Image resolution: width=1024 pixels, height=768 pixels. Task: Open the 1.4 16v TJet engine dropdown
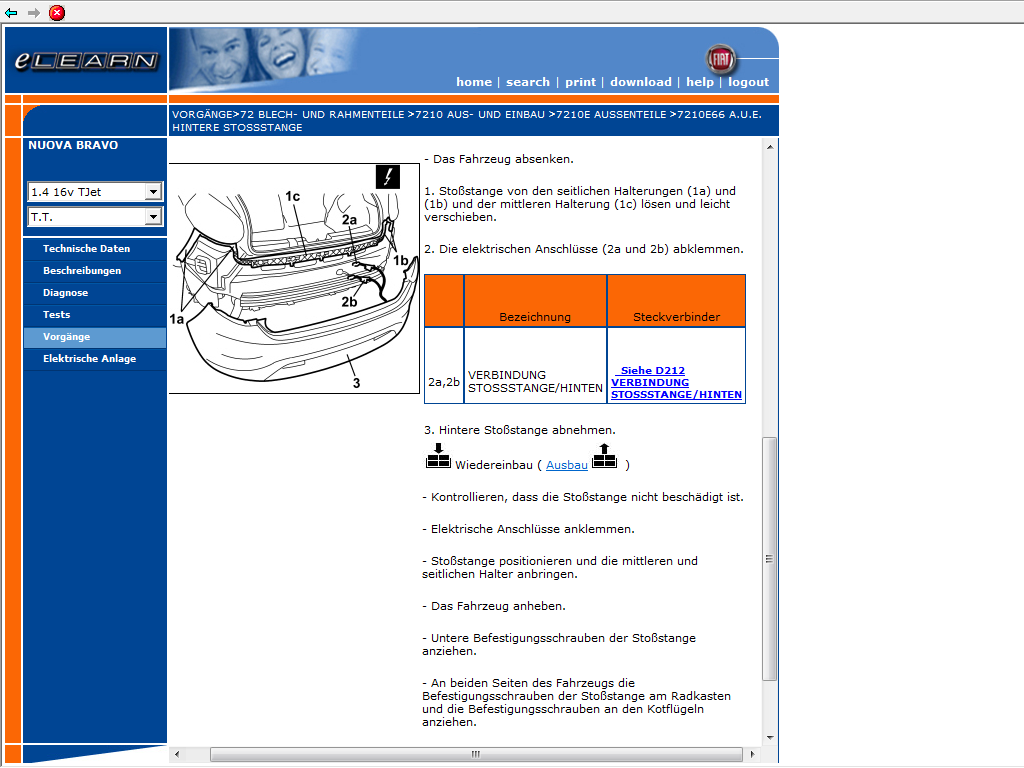(153, 192)
